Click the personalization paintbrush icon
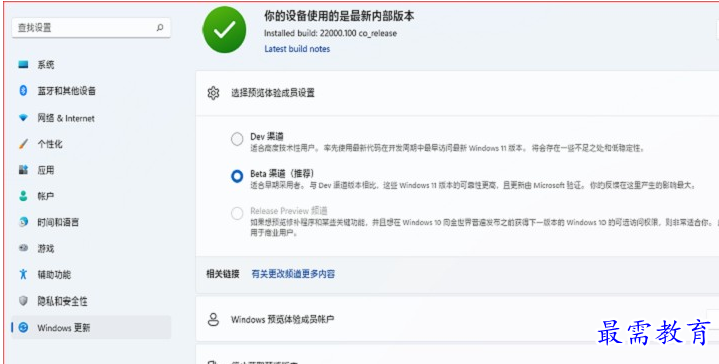 [23, 144]
